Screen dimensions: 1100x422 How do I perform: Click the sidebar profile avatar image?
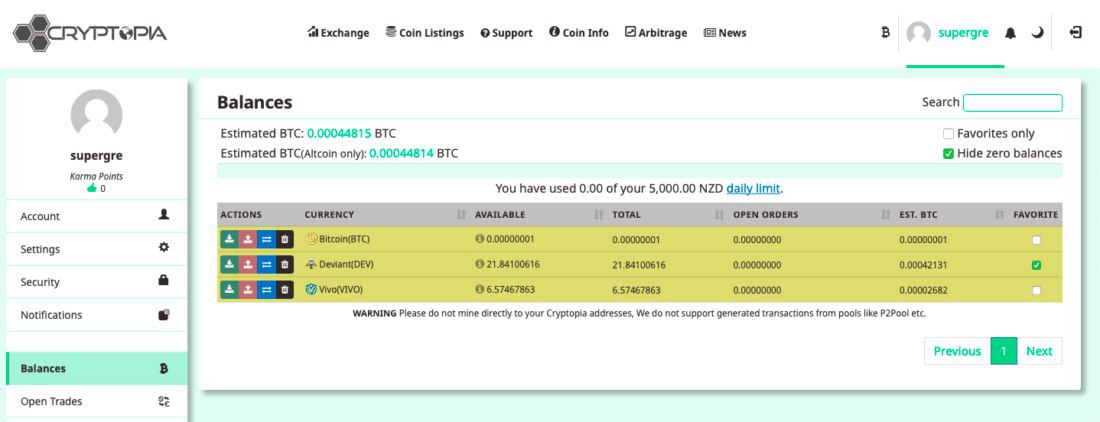pyautogui.click(x=97, y=115)
